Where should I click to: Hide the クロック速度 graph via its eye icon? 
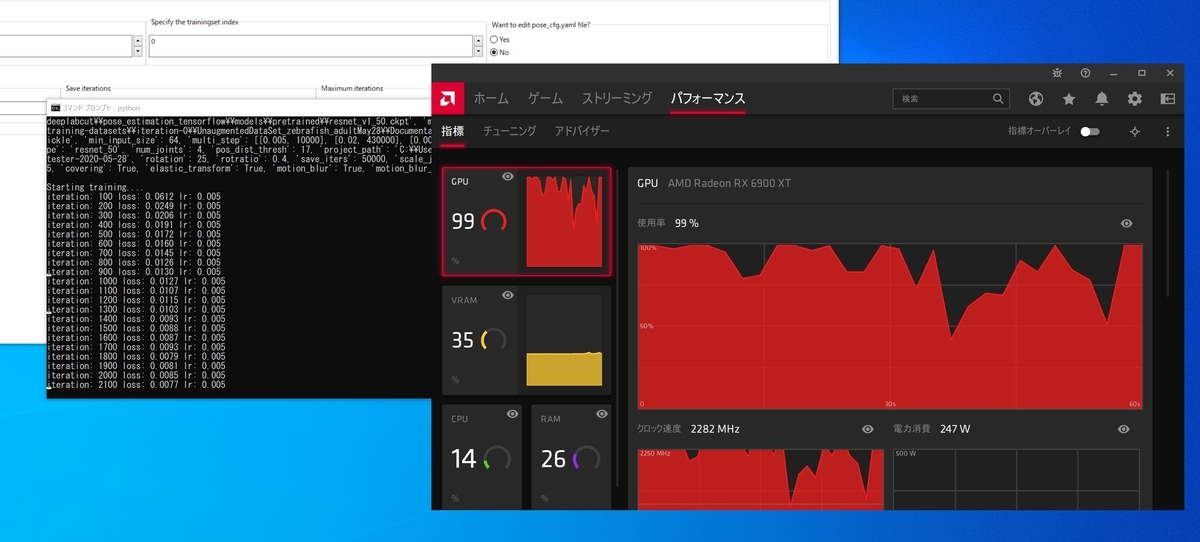point(868,429)
